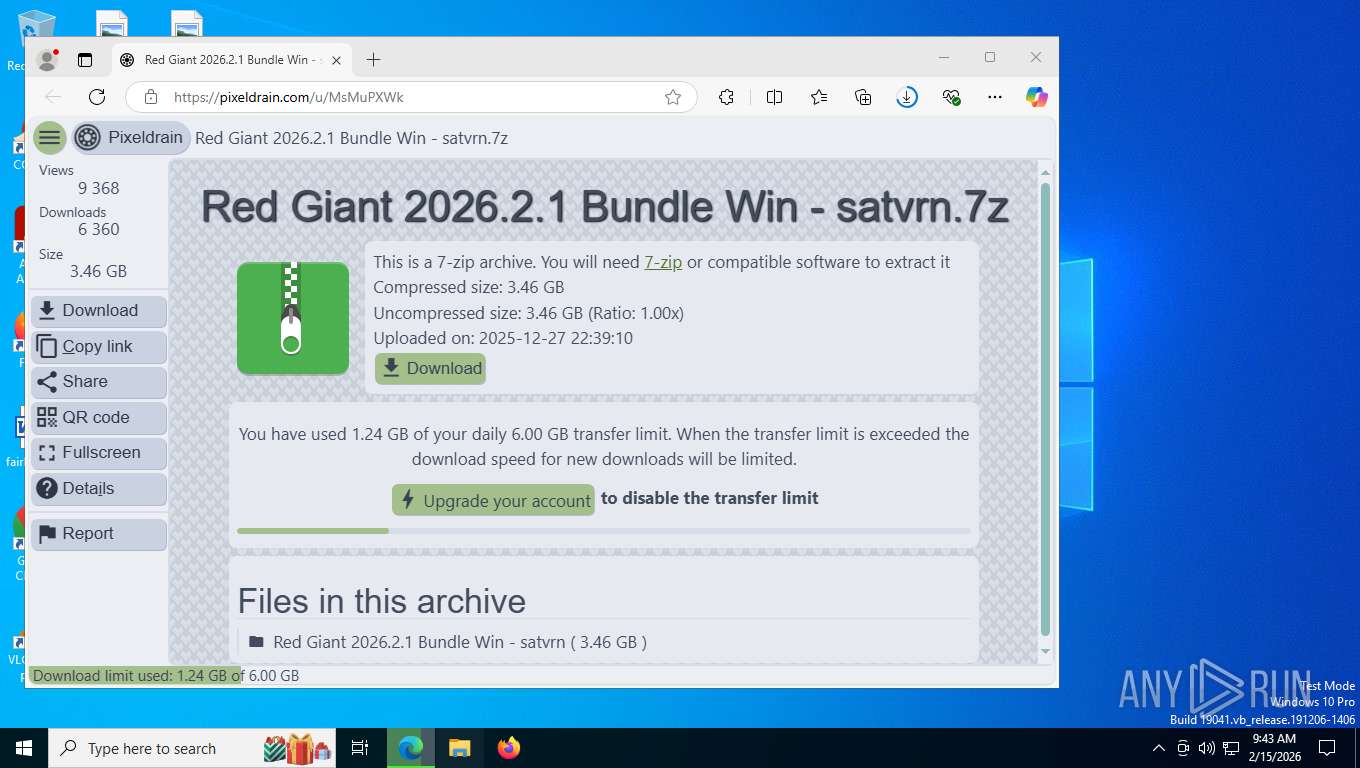The image size is (1360, 768).
Task: Open the notification center
Action: click(1327, 748)
